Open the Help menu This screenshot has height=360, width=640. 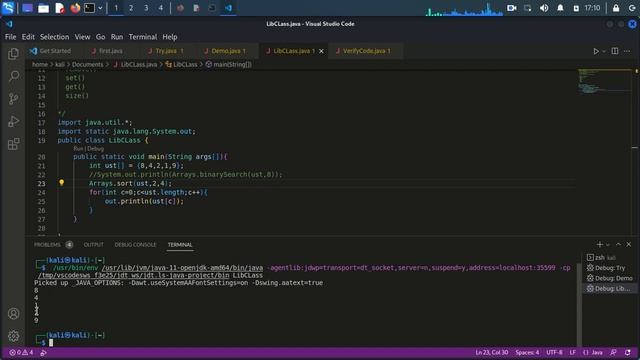click(x=170, y=37)
